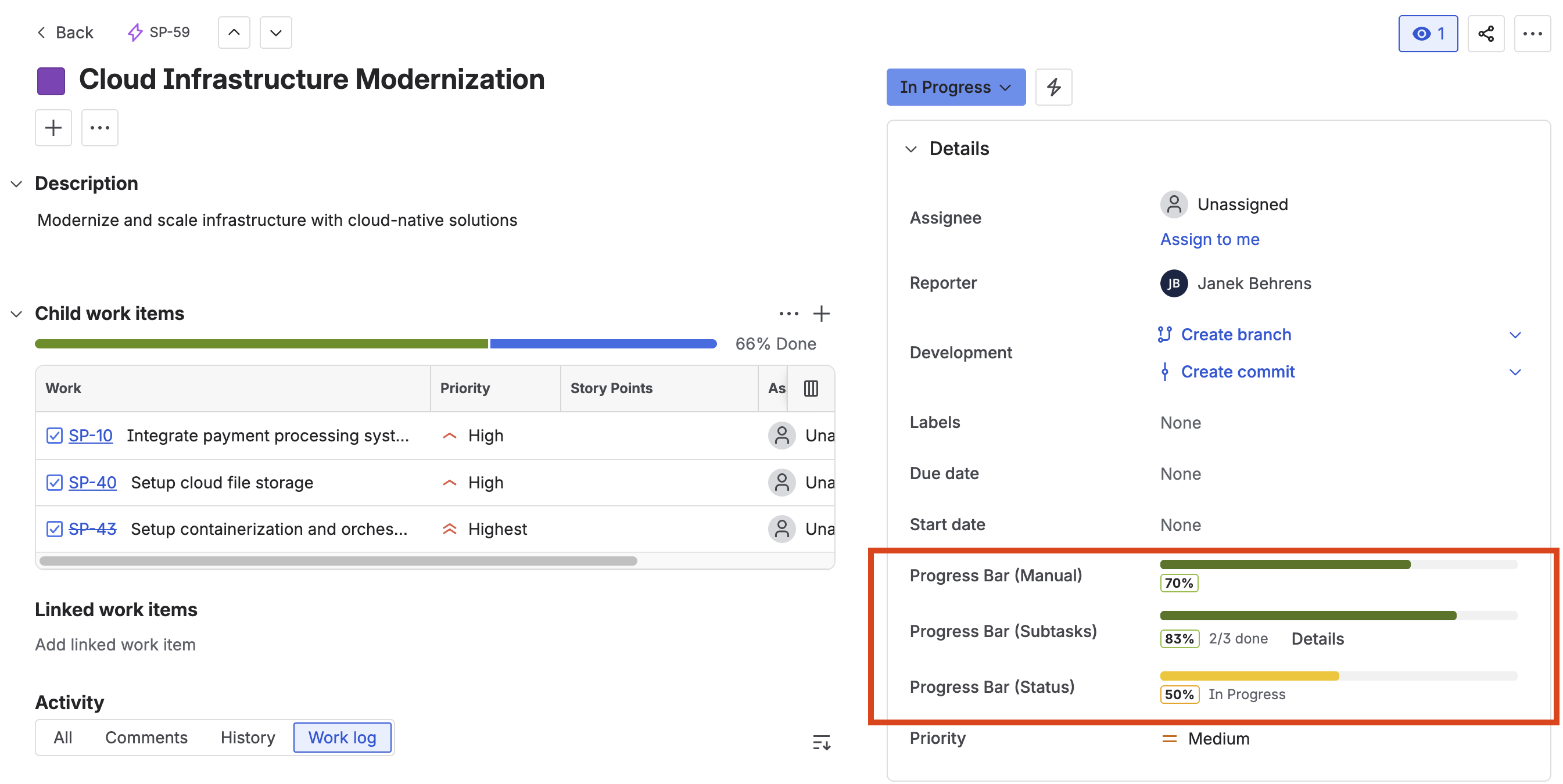
Task: Open the share options icon
Action: point(1486,33)
